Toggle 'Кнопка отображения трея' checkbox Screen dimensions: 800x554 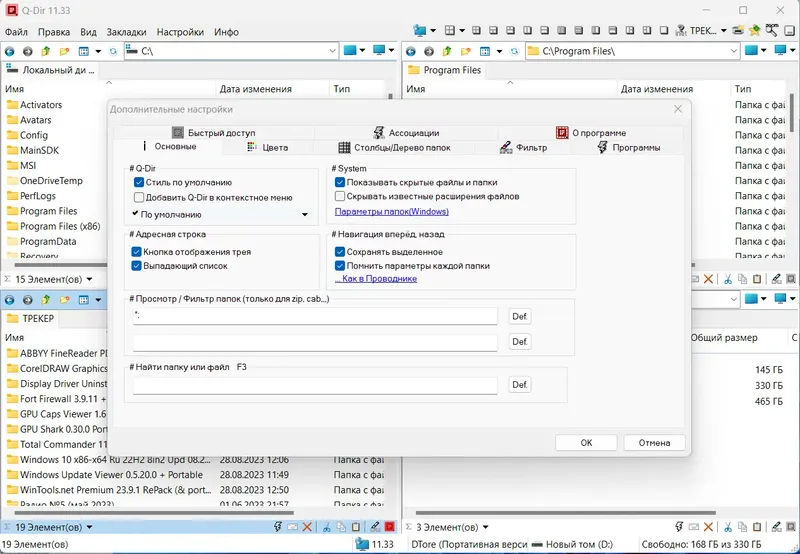(x=136, y=251)
